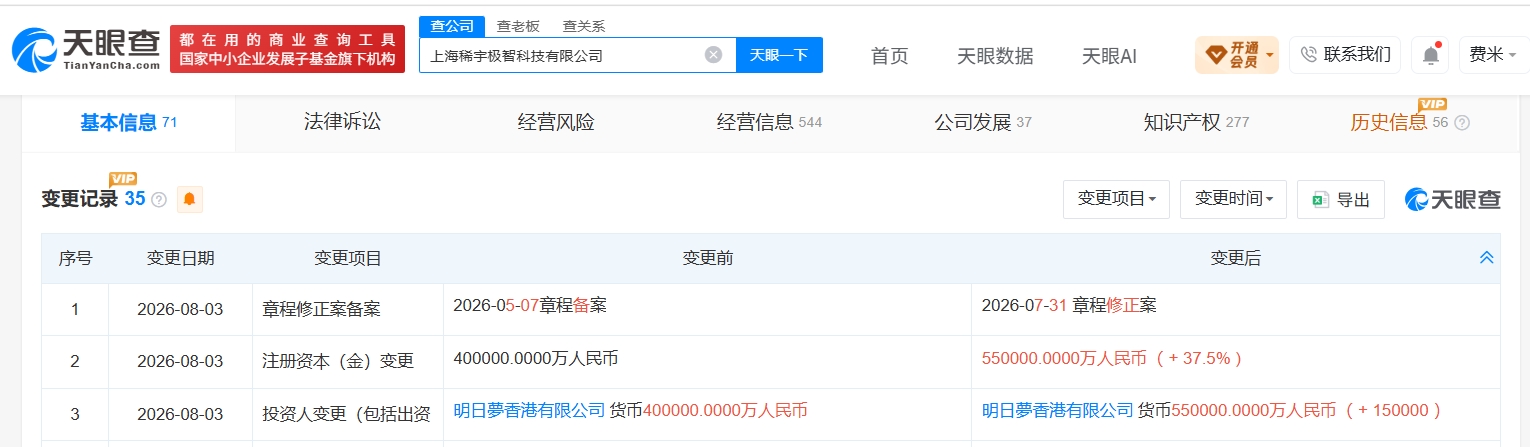Open the 费米 user menu
Image resolution: width=1530 pixels, height=447 pixels.
(1492, 55)
